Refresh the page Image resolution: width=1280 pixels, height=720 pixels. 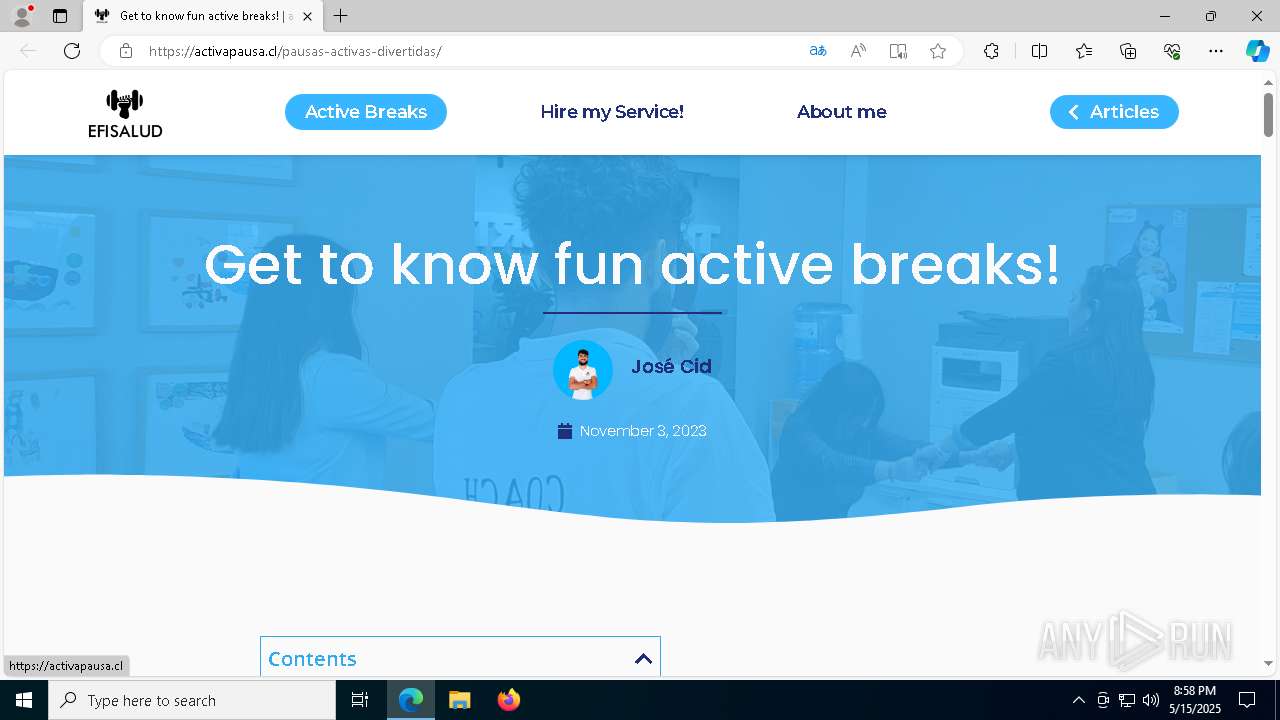tap(72, 51)
